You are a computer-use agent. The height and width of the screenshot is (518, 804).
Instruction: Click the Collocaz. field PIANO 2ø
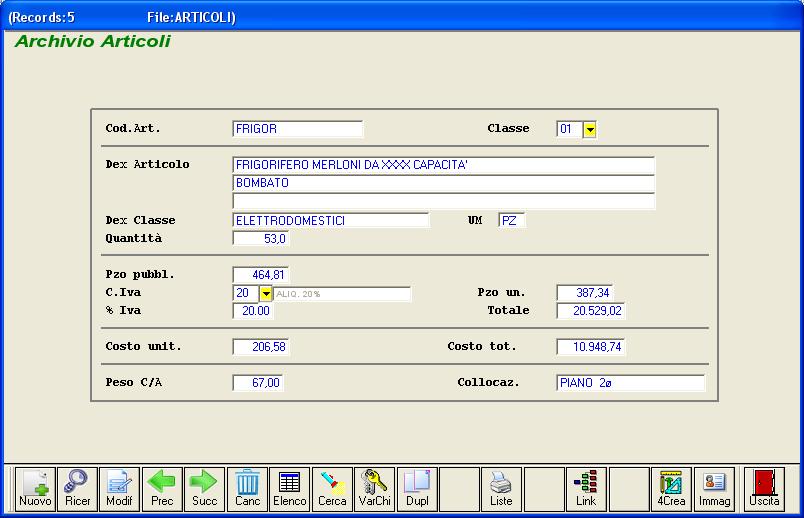(x=631, y=383)
